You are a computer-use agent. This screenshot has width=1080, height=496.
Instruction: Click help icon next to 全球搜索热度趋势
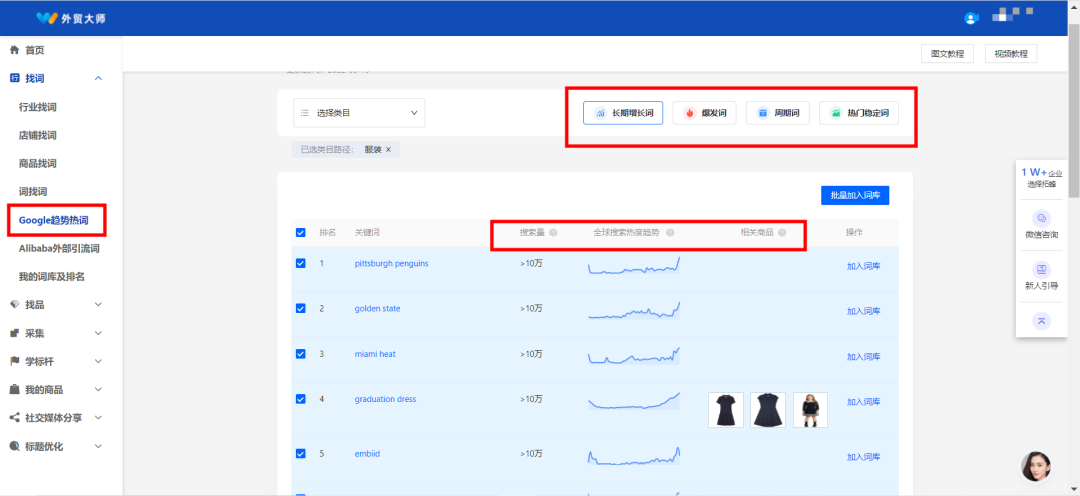point(670,233)
